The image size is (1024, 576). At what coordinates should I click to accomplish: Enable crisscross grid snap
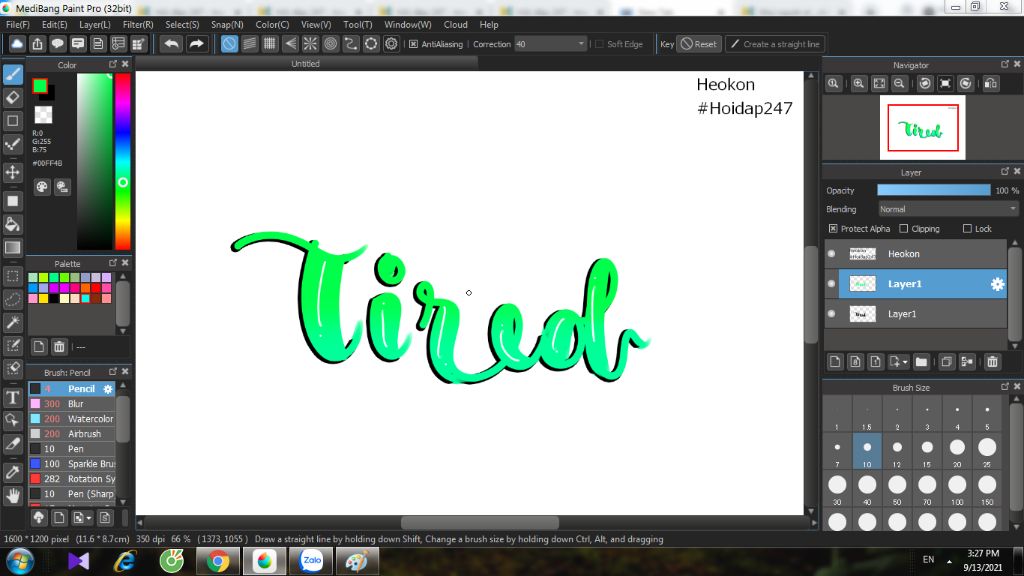[270, 44]
